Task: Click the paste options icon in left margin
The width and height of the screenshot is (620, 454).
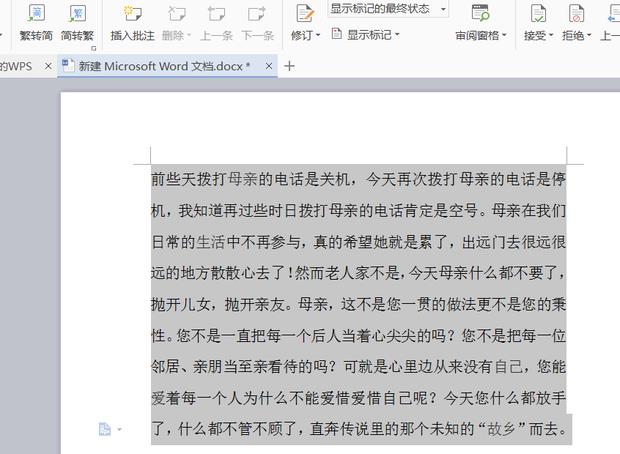Action: pos(105,429)
